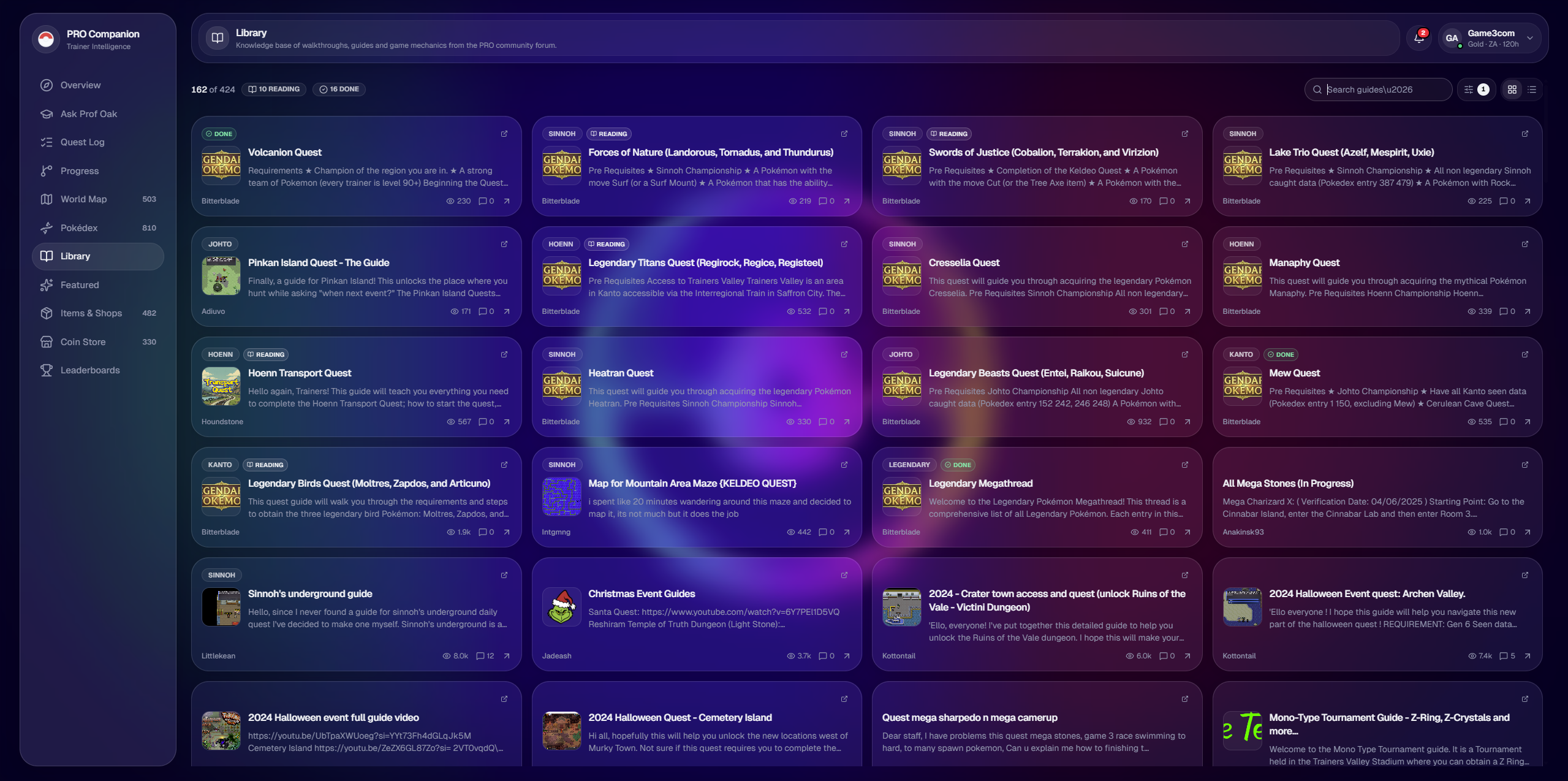Viewport: 1568px width, 781px height.
Task: Click the Pokédex sidebar icon
Action: pos(47,228)
